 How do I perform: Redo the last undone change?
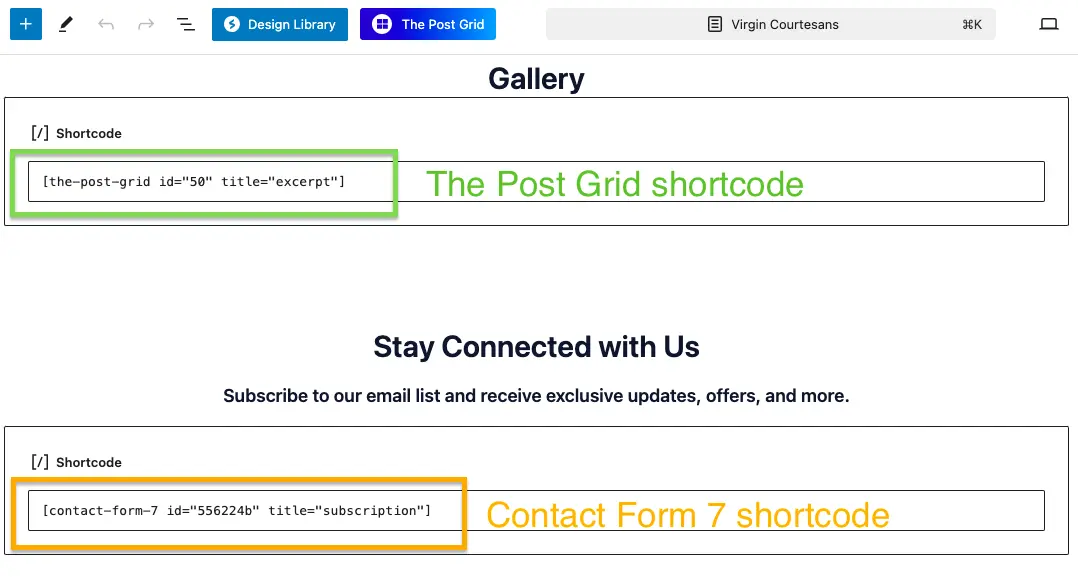click(146, 24)
